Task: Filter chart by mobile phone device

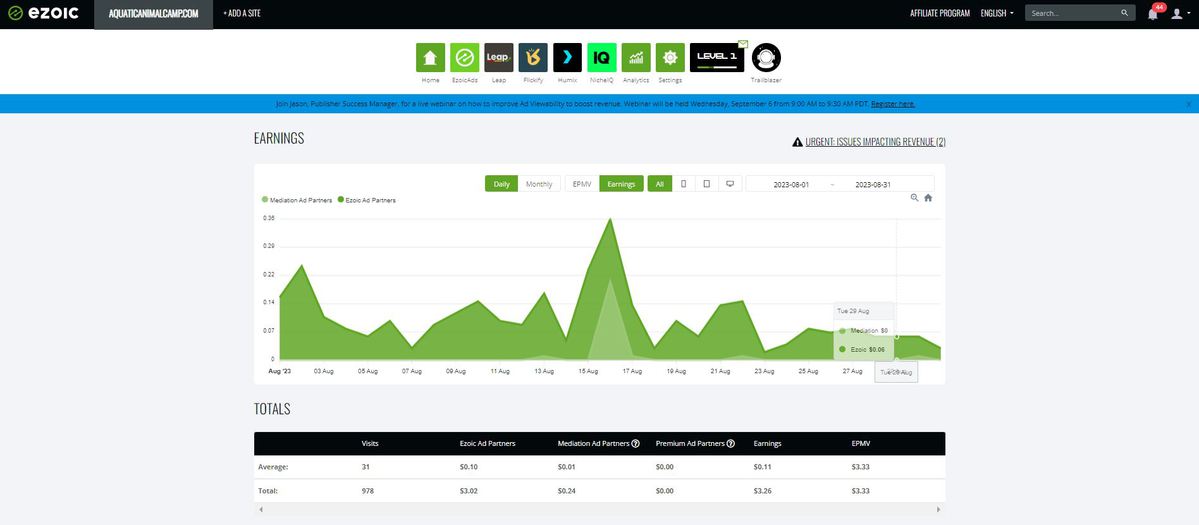Action: pyautogui.click(x=683, y=183)
